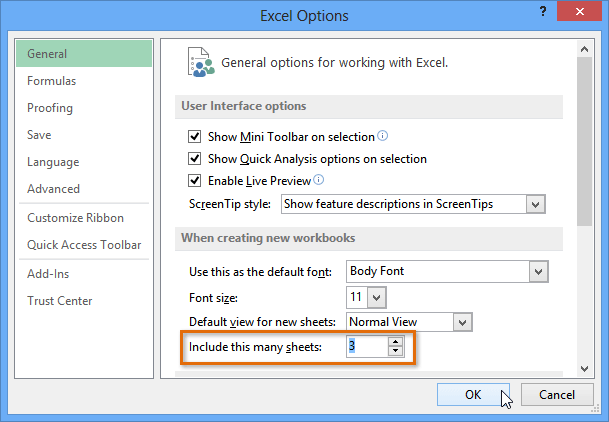Select the General category

click(x=84, y=54)
